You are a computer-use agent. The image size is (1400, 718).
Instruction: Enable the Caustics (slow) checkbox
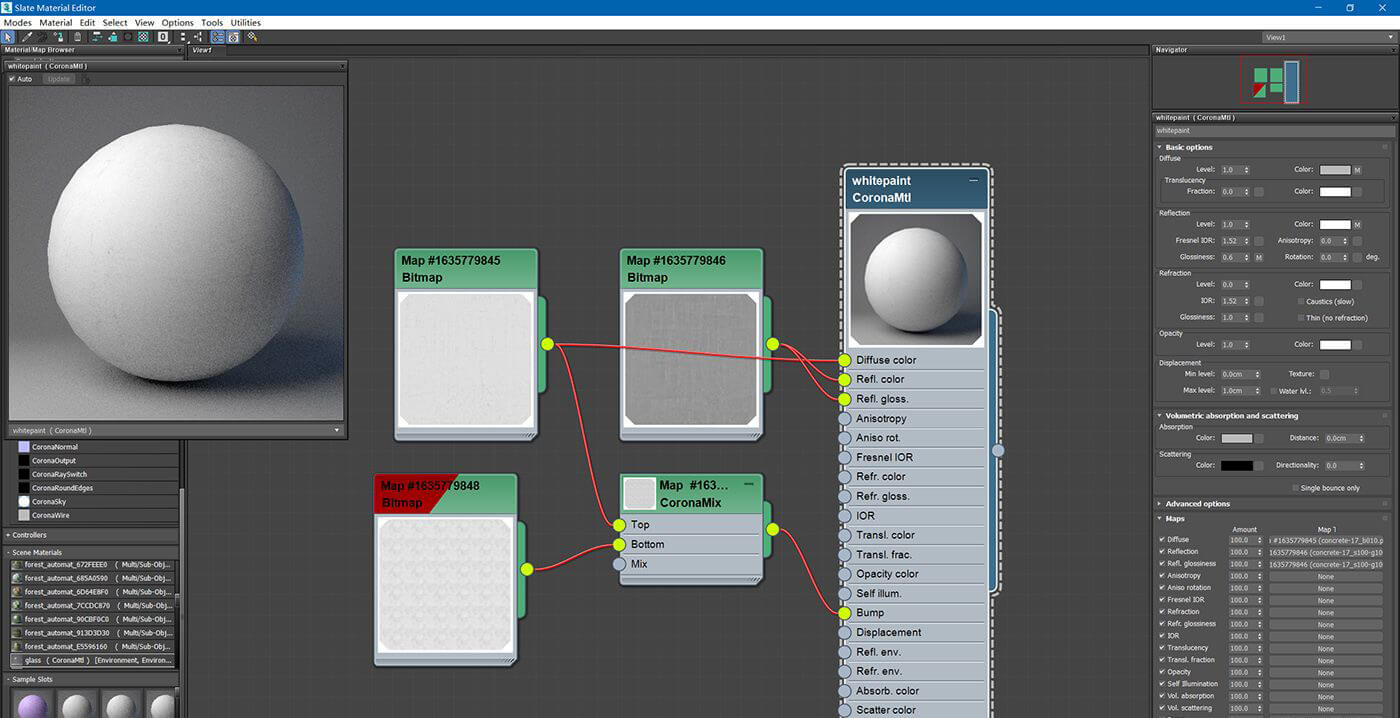coord(1301,301)
